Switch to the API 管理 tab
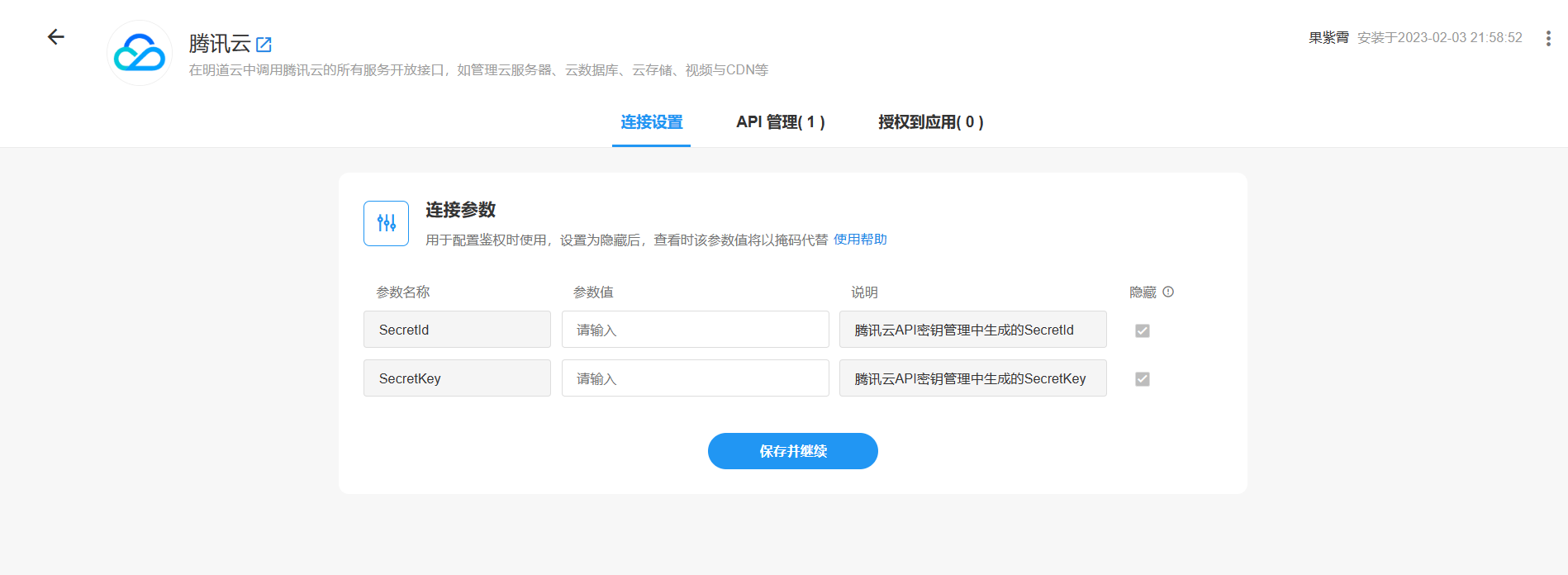The image size is (1568, 575). 780,122
